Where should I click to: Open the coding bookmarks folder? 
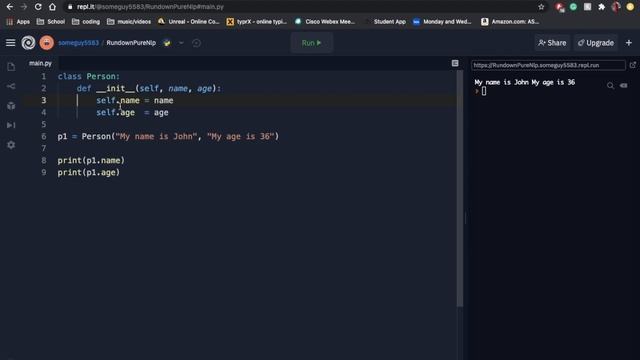[x=86, y=22]
